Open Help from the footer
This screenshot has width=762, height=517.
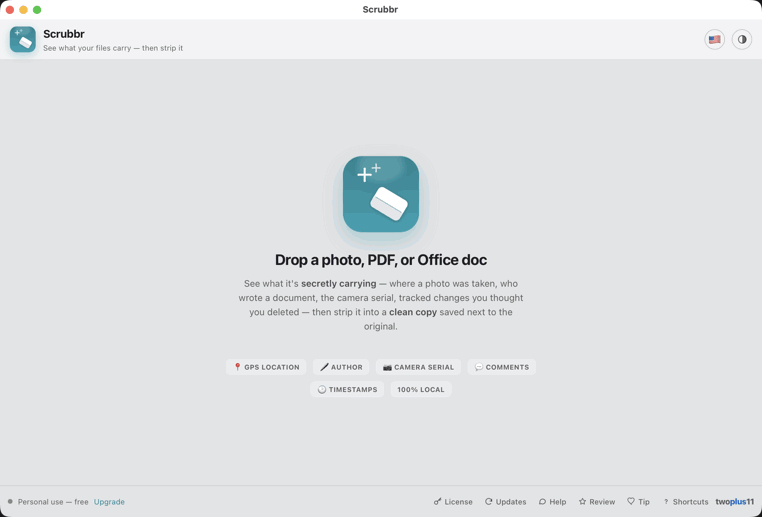coord(552,501)
